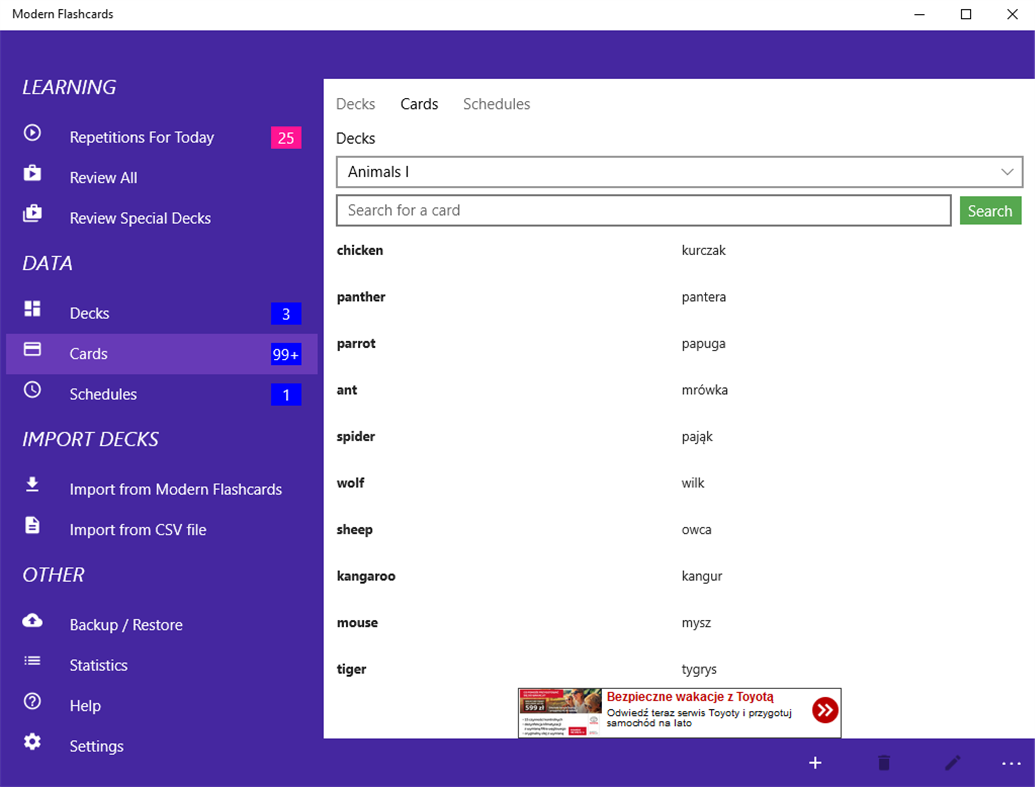Click the Review All briefcase icon
Image resolution: width=1035 pixels, height=787 pixels.
[x=31, y=172]
